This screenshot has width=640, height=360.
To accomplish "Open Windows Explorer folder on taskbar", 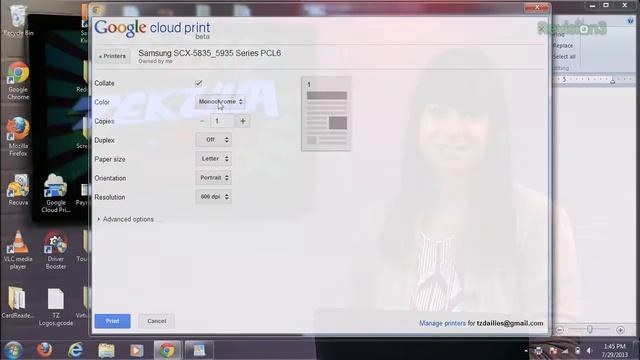I will [106, 350].
